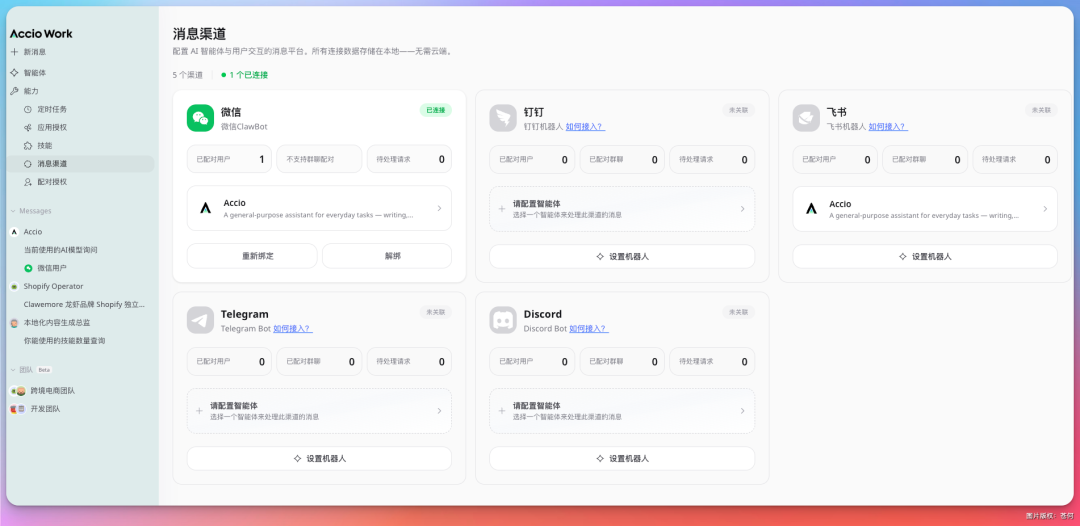The width and height of the screenshot is (1080, 526).
Task: Click the 本地化内容生成总监 avatar icon
Action: 14,322
